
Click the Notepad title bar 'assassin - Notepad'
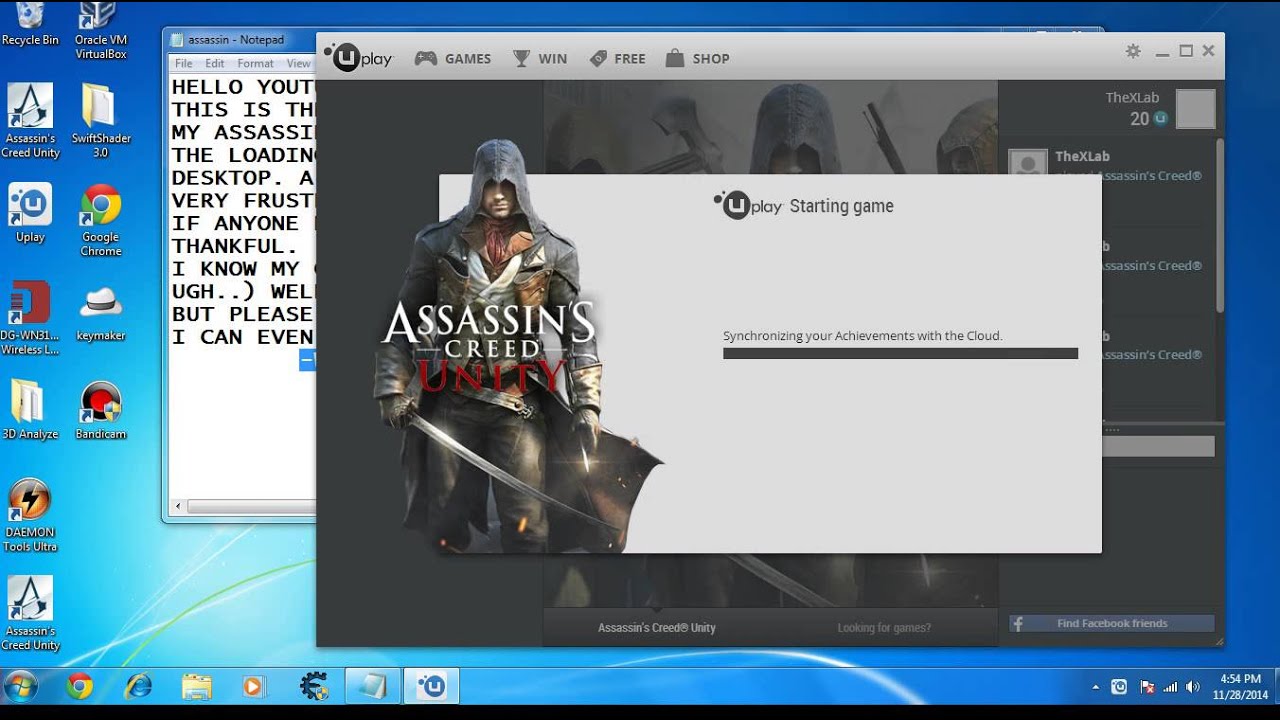click(237, 40)
